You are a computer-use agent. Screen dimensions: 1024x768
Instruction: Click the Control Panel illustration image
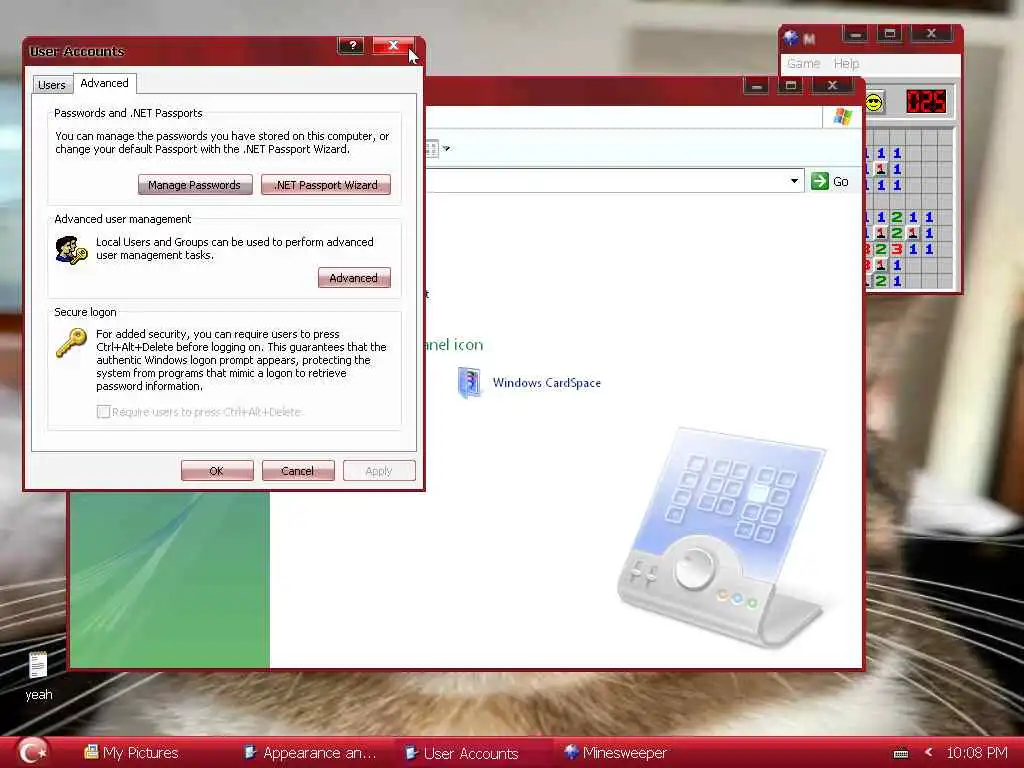coord(722,537)
